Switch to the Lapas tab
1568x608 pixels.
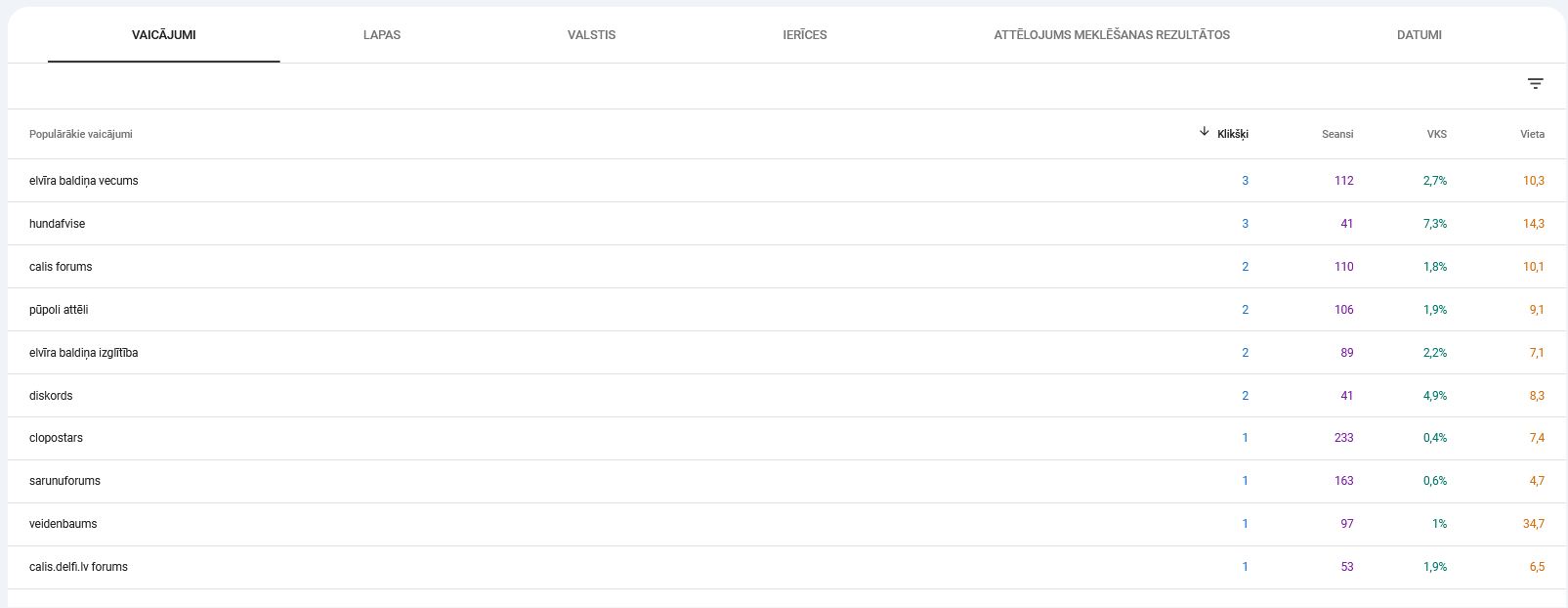pyautogui.click(x=381, y=35)
